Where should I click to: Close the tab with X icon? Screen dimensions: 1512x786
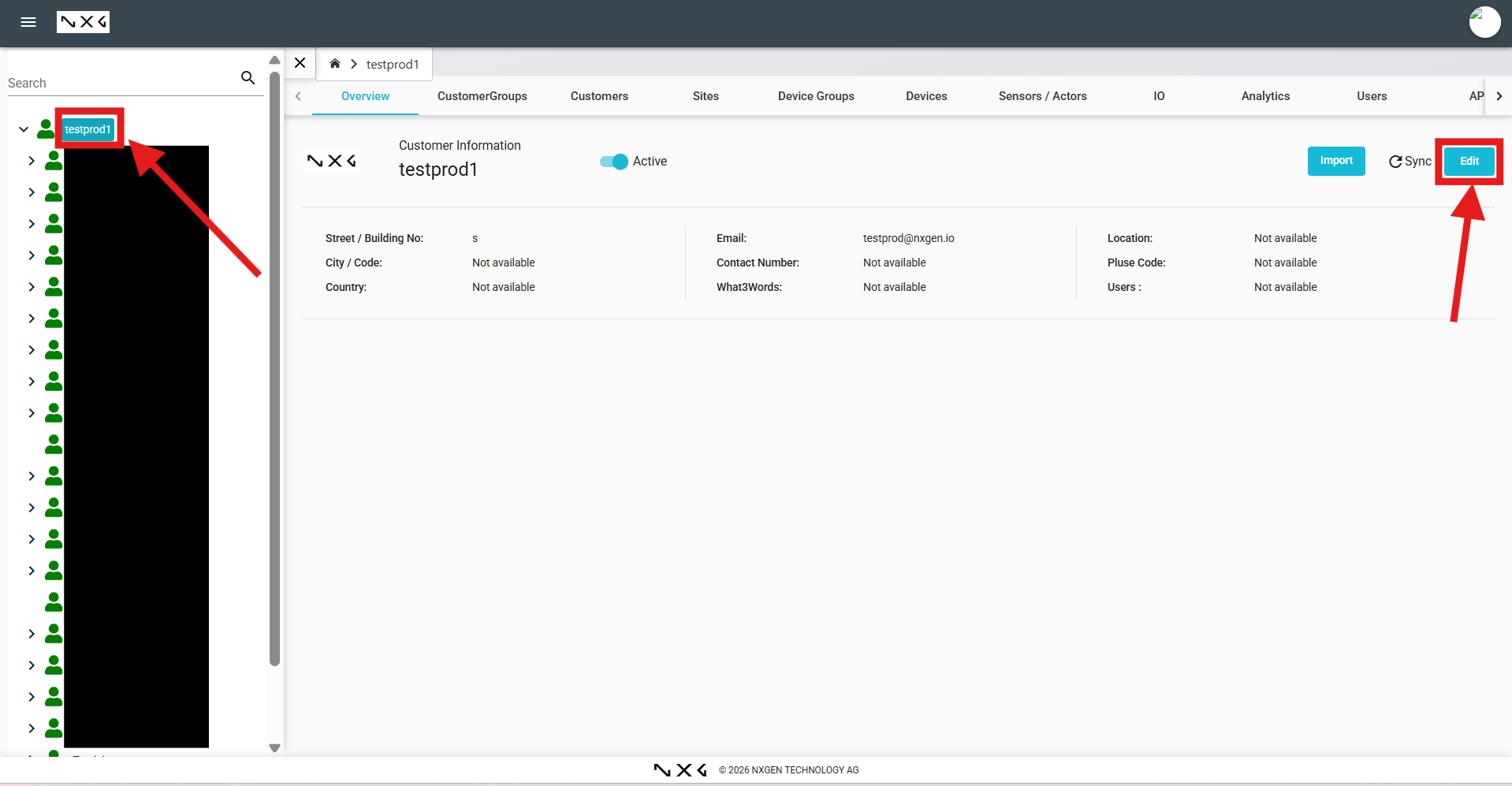pyautogui.click(x=300, y=63)
